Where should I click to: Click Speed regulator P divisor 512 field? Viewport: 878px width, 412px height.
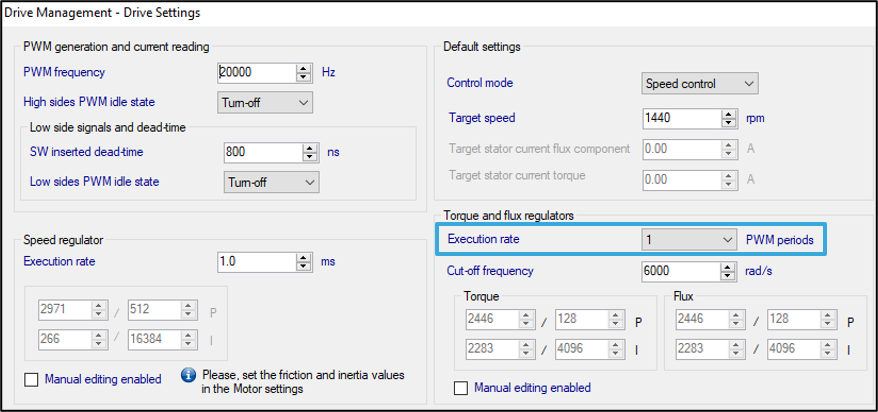(155, 309)
